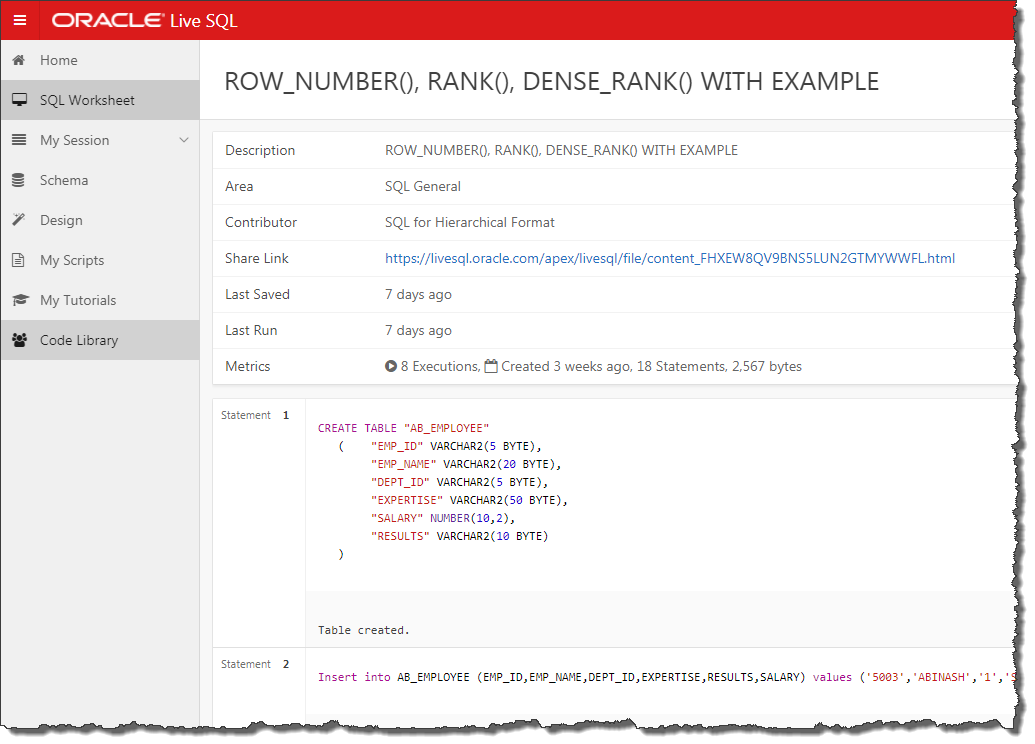Click the SQL Worksheet monitor icon
This screenshot has height=744, width=1035.
click(x=19, y=100)
